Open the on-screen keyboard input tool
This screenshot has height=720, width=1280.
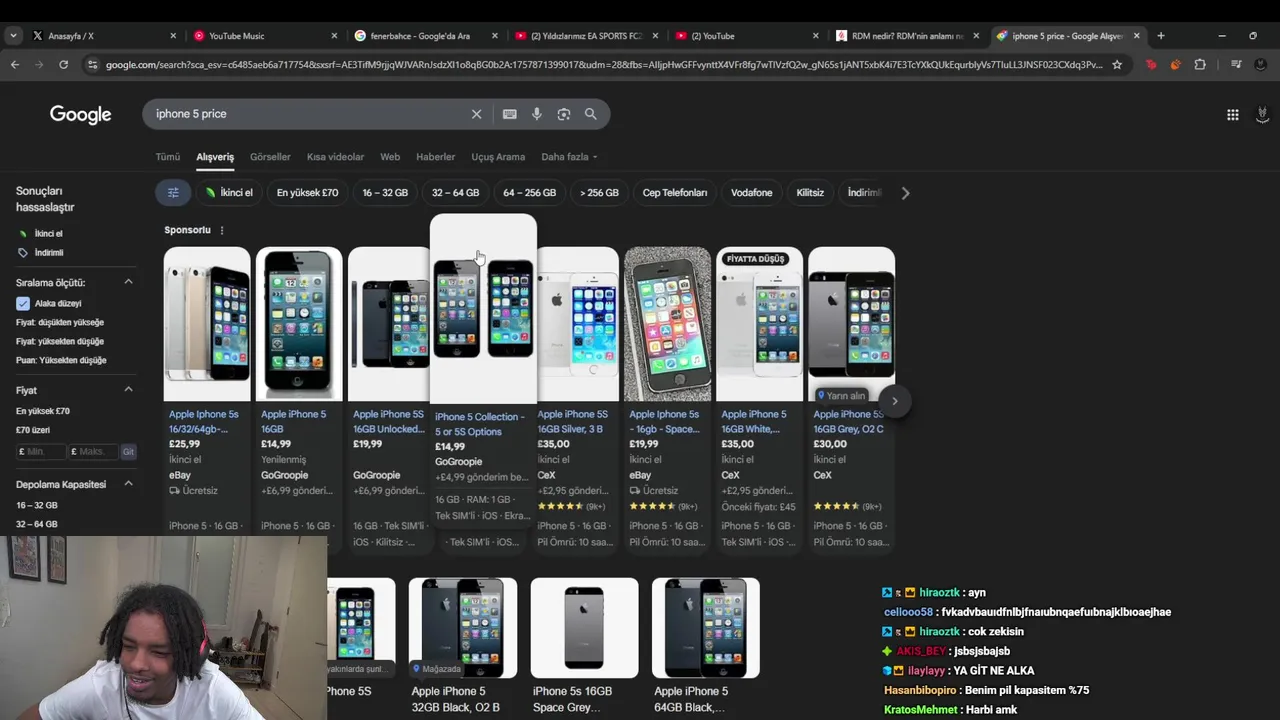pos(510,114)
